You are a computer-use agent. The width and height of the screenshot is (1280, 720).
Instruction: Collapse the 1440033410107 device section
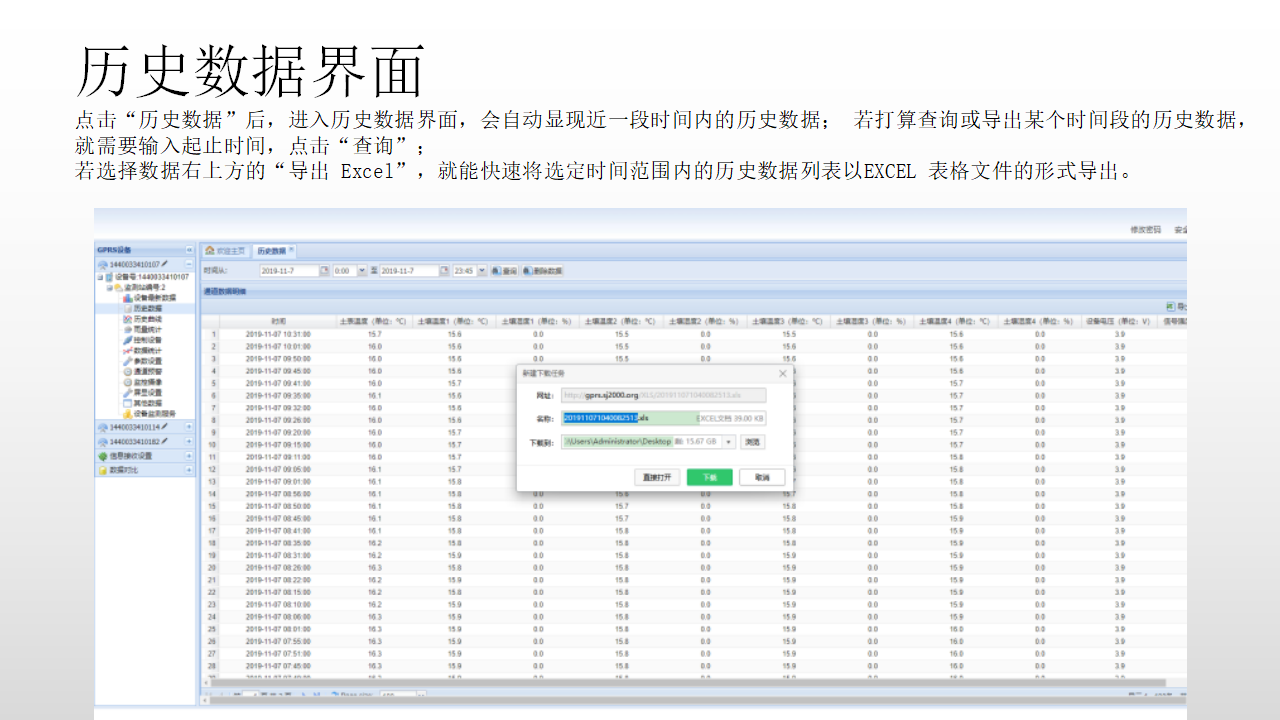[x=189, y=264]
